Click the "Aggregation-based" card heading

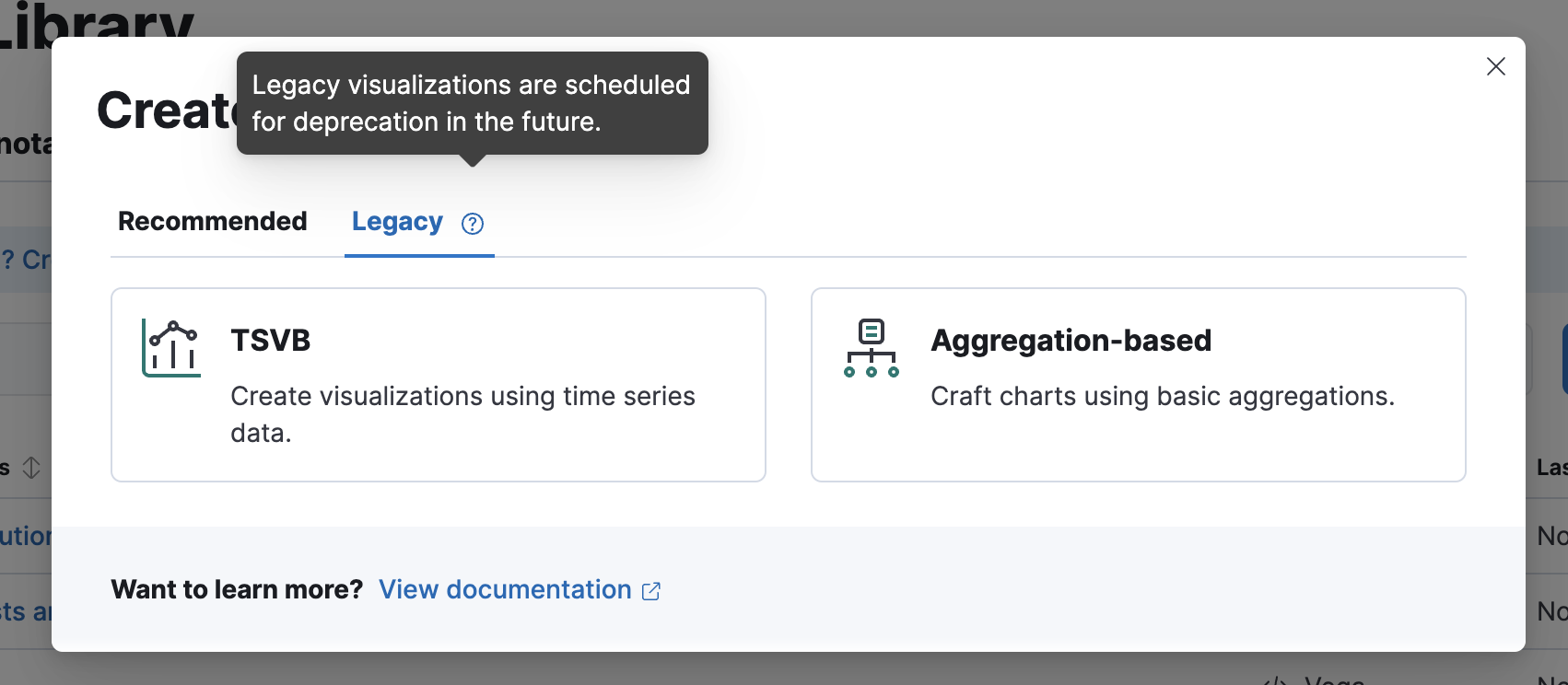pyautogui.click(x=1071, y=341)
